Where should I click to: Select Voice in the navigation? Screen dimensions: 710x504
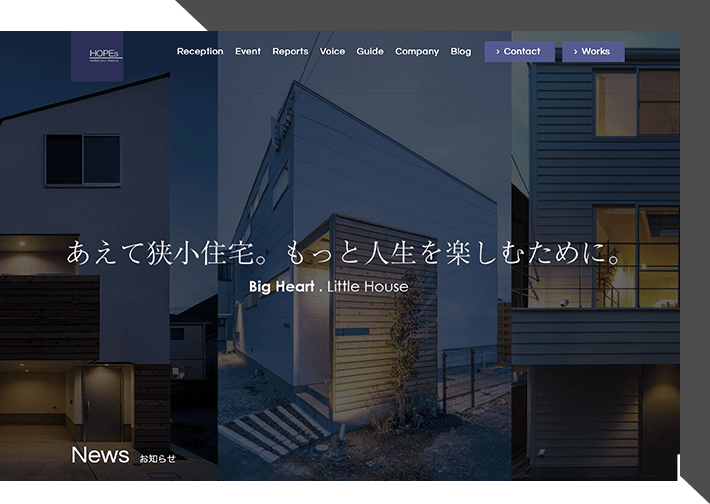click(x=332, y=52)
